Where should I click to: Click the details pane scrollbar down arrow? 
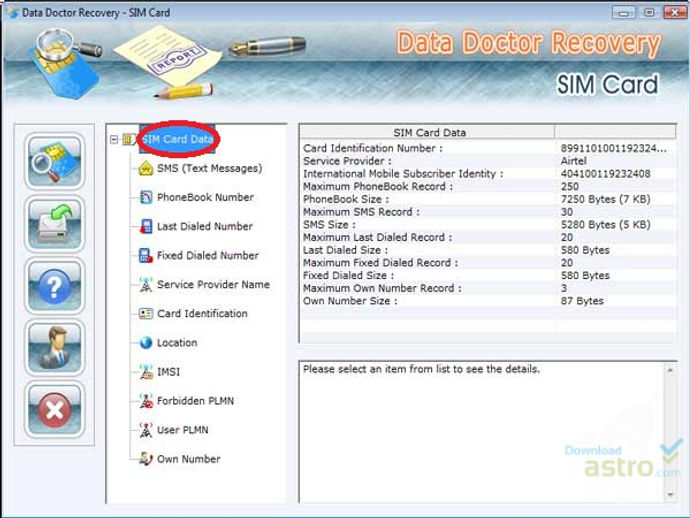[x=670, y=495]
